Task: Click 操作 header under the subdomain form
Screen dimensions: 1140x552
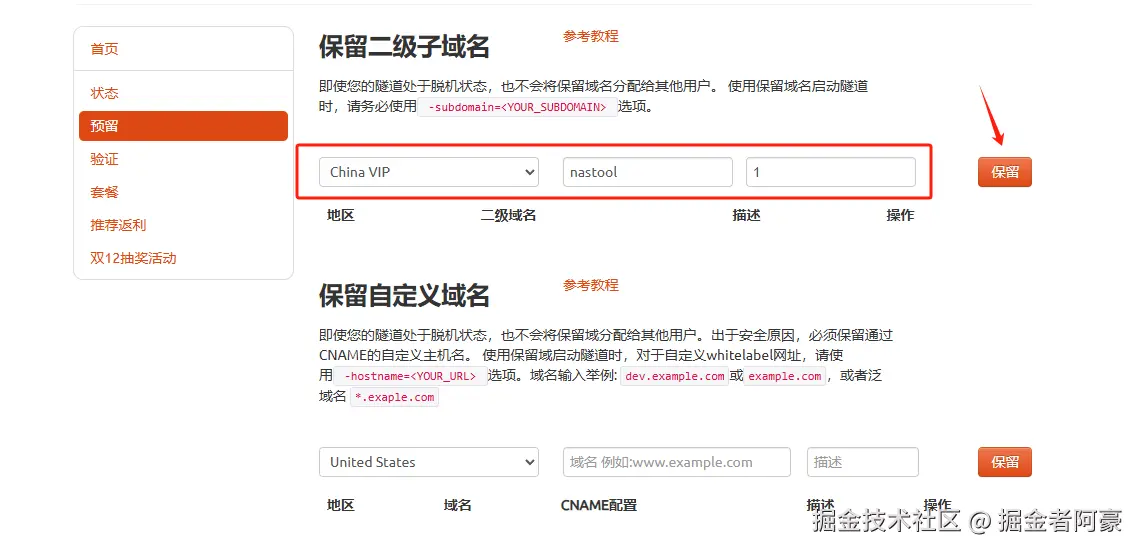Action: [x=901, y=215]
